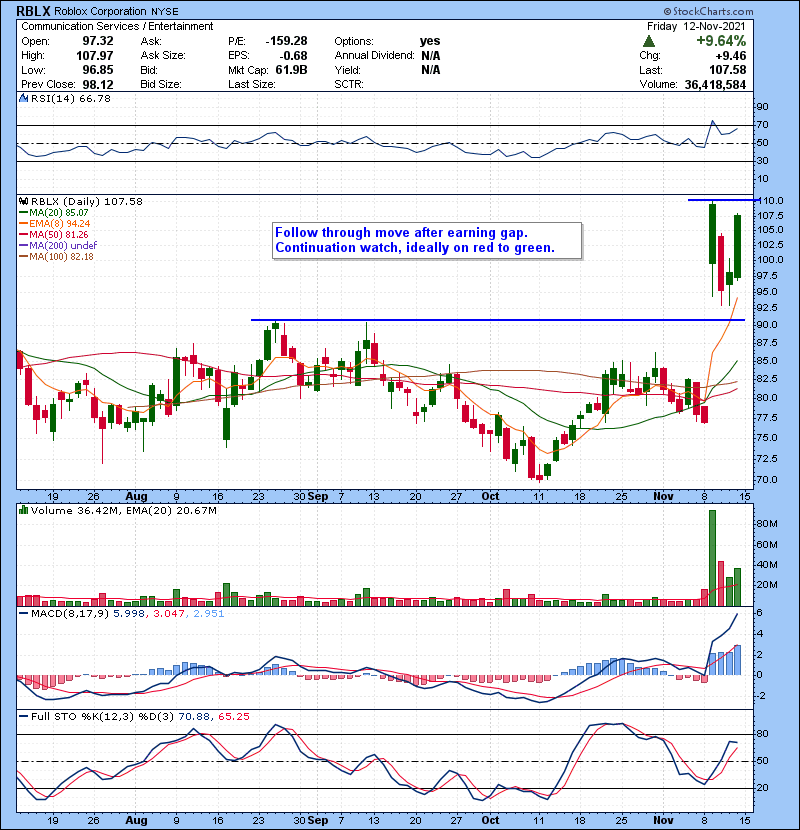Click the Oct label under the price chart
The image size is (800, 830).
pos(490,497)
